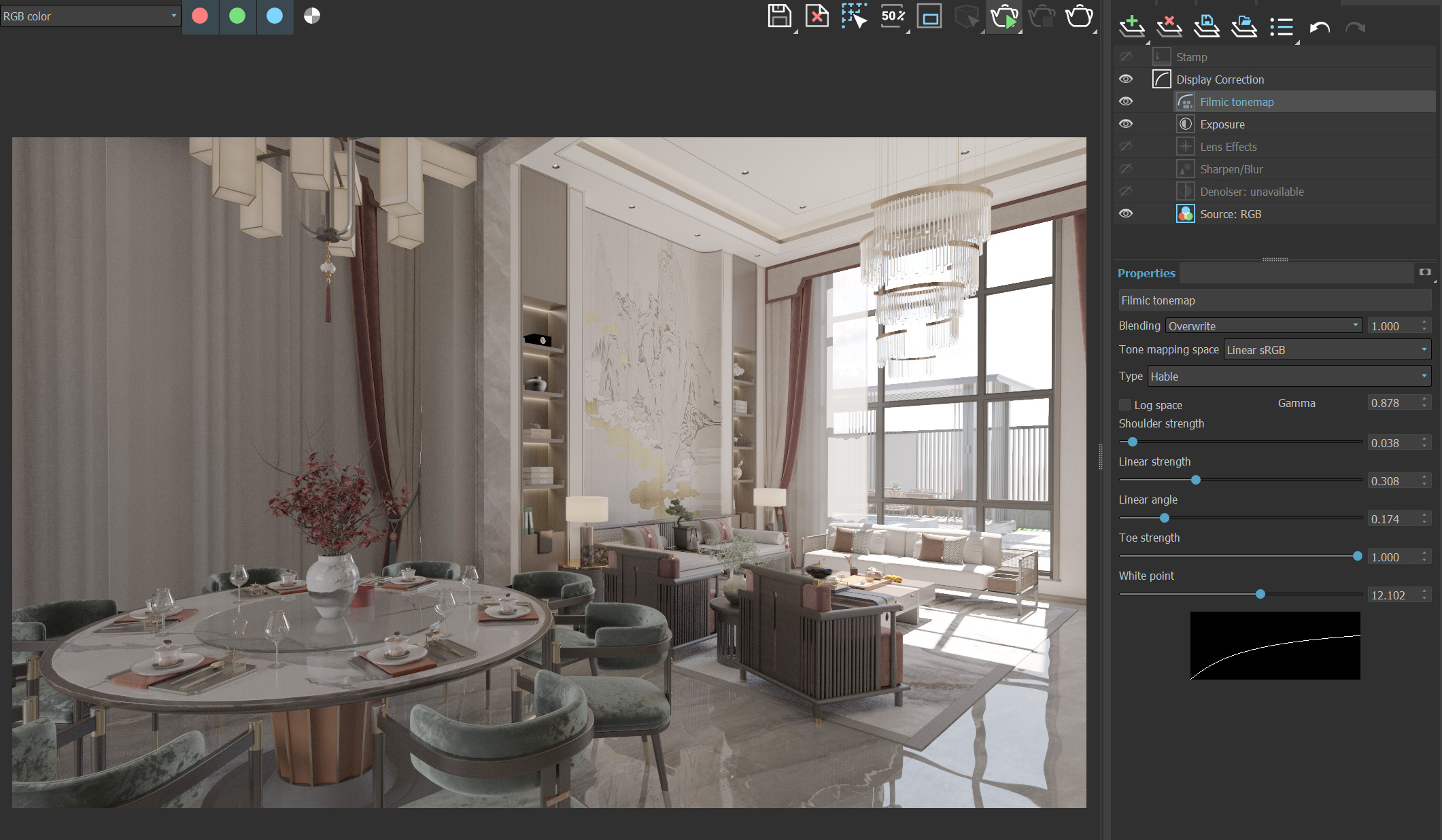This screenshot has height=840, width=1442.
Task: Click the White point slider
Action: point(1241,595)
